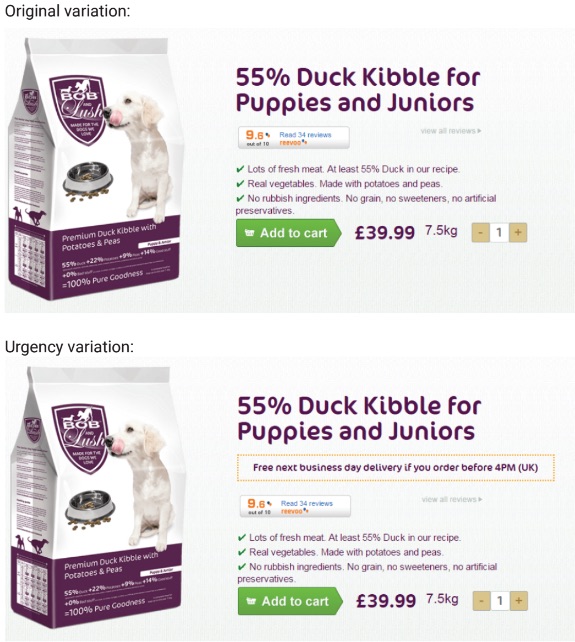Click the 9.6 rating score in urgency variation

257,503
